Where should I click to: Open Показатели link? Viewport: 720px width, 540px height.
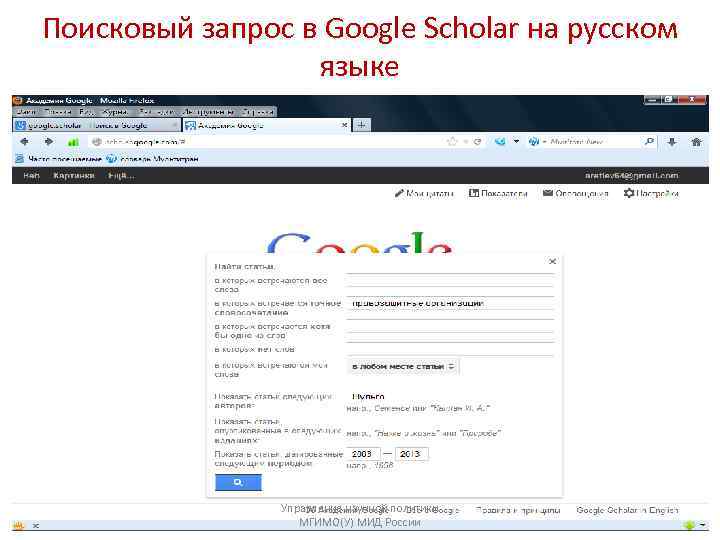pos(498,193)
